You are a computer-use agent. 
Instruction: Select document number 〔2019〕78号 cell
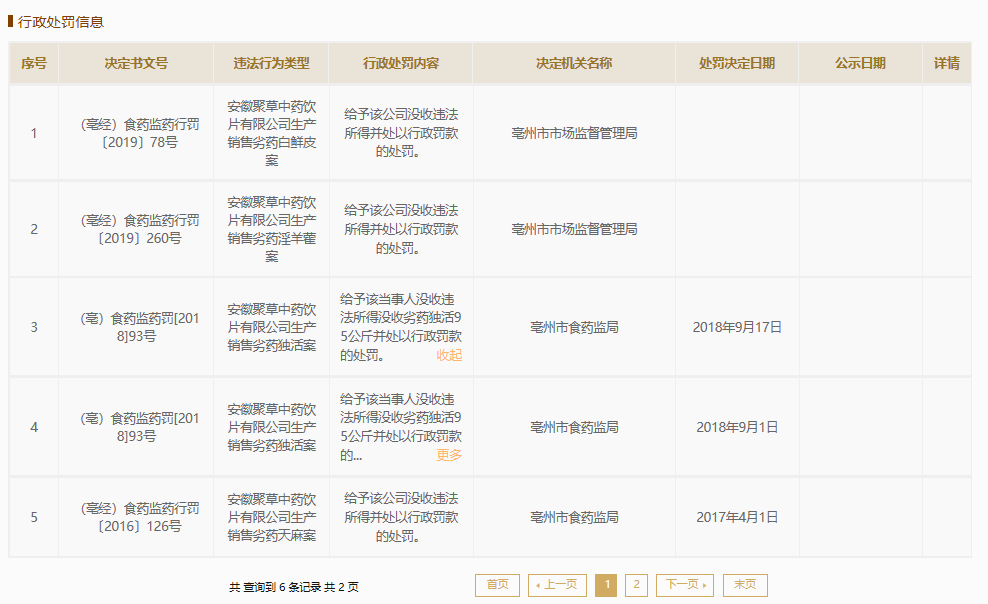[136, 133]
